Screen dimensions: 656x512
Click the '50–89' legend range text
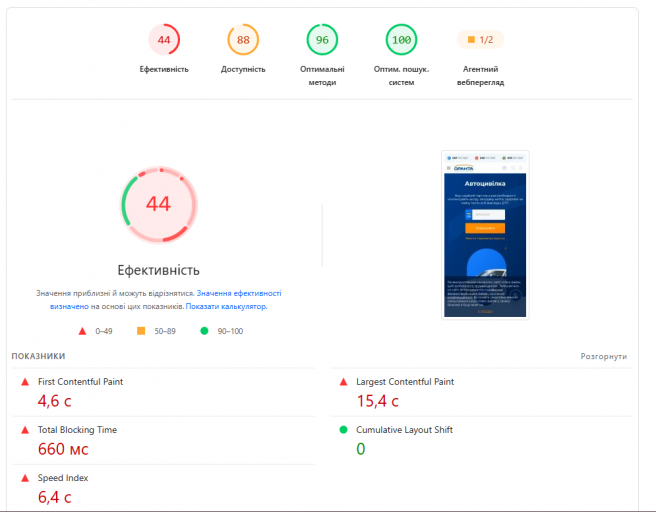pos(165,331)
